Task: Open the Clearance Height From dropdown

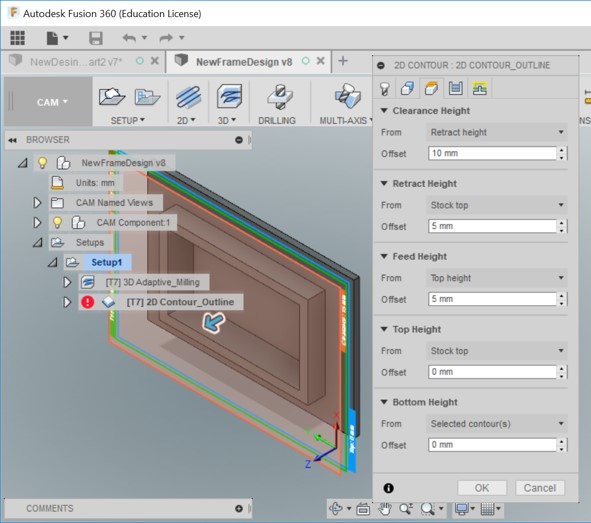Action: point(497,132)
